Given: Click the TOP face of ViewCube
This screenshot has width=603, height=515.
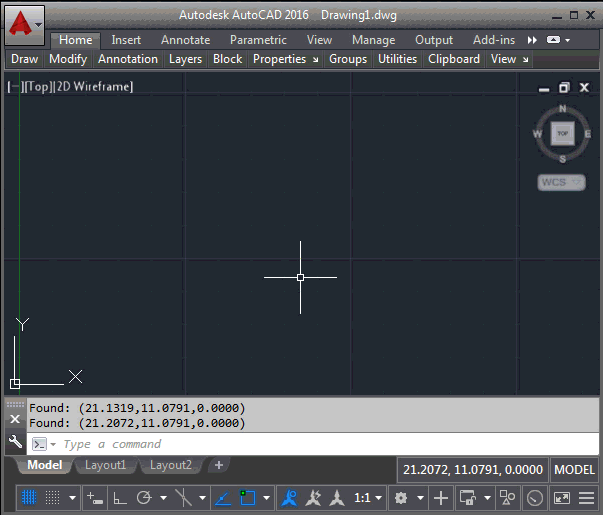Looking at the screenshot, I should pyautogui.click(x=563, y=133).
